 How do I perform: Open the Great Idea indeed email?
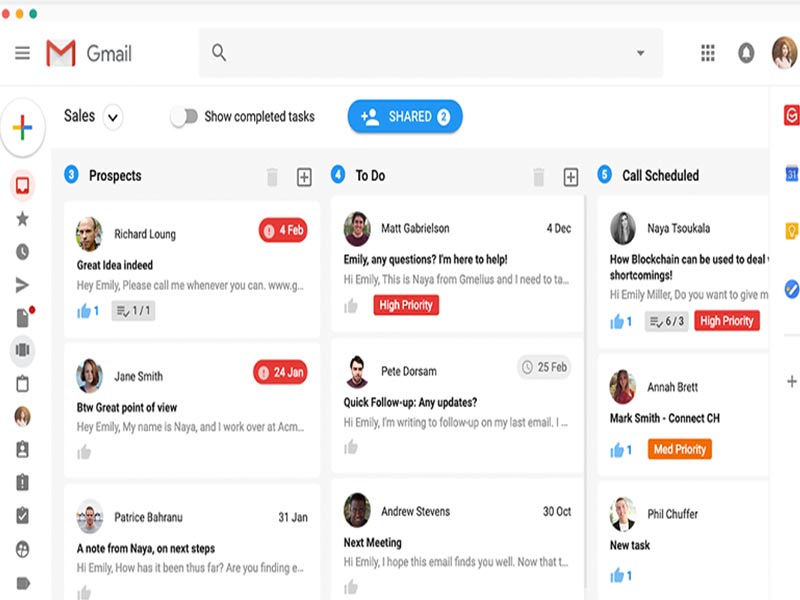[x=115, y=265]
